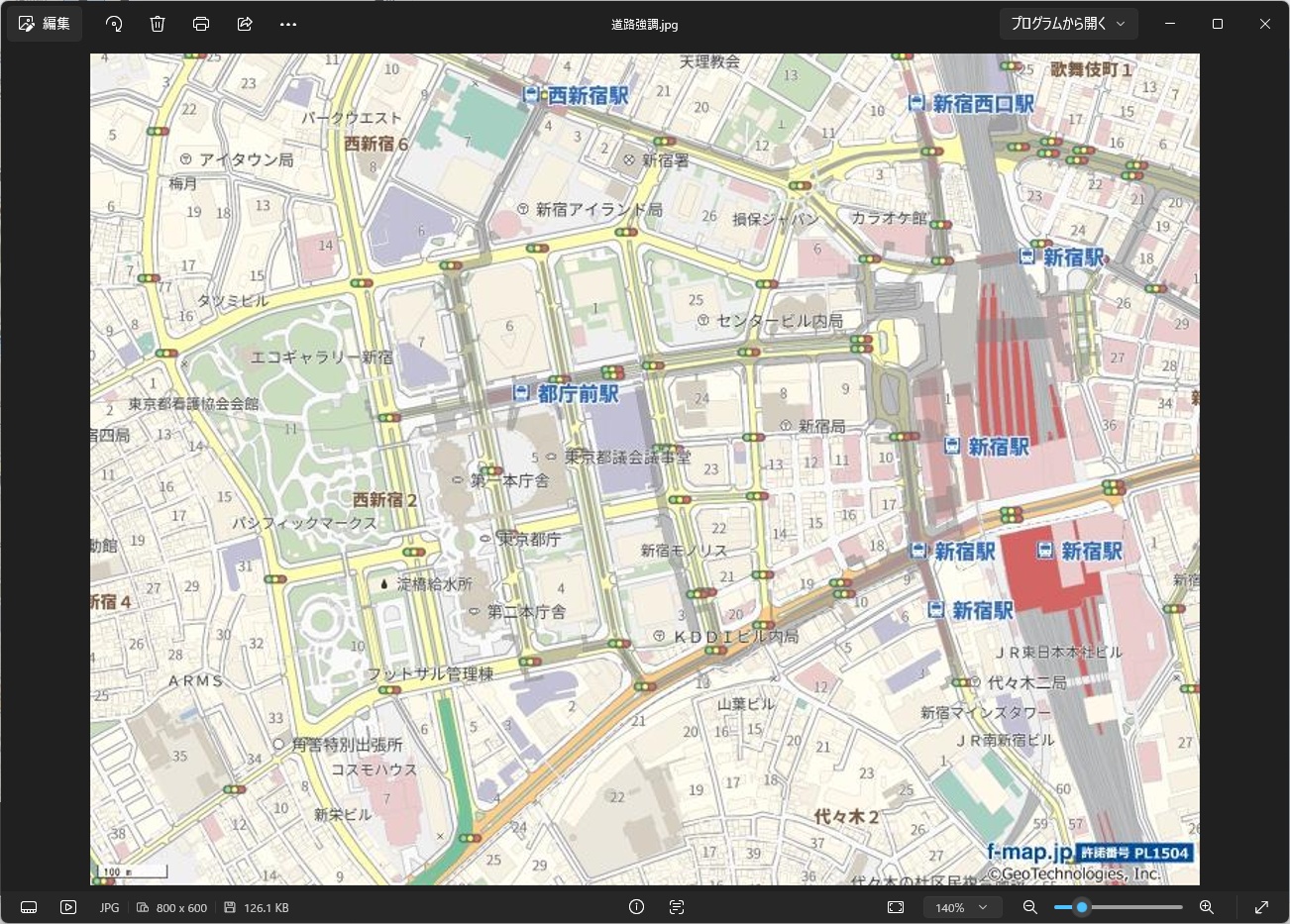Click the 淀橋給水所 label on map
Viewport: 1290px width, 924px height.
tap(435, 583)
